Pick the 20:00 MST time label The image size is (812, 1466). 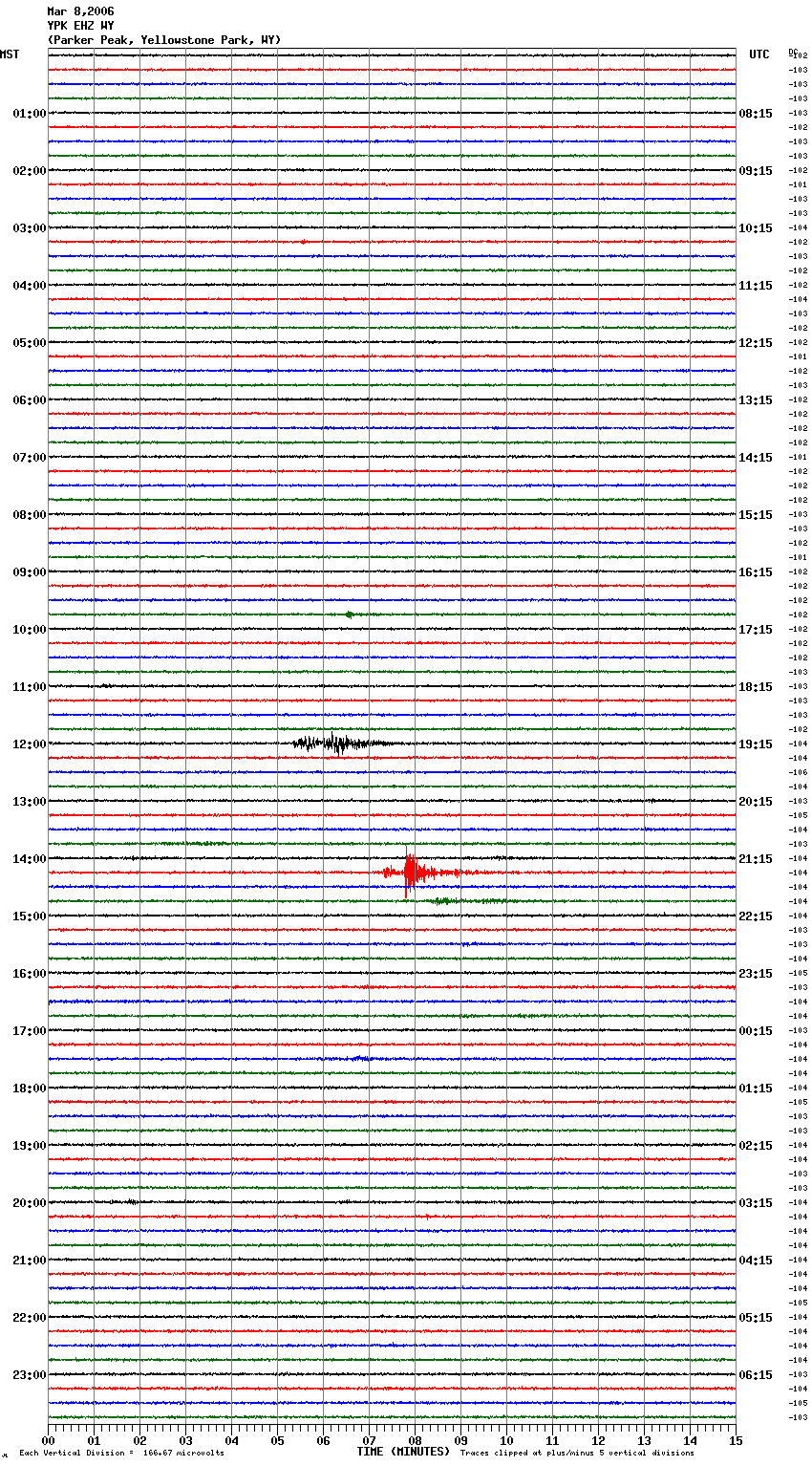[29, 1203]
